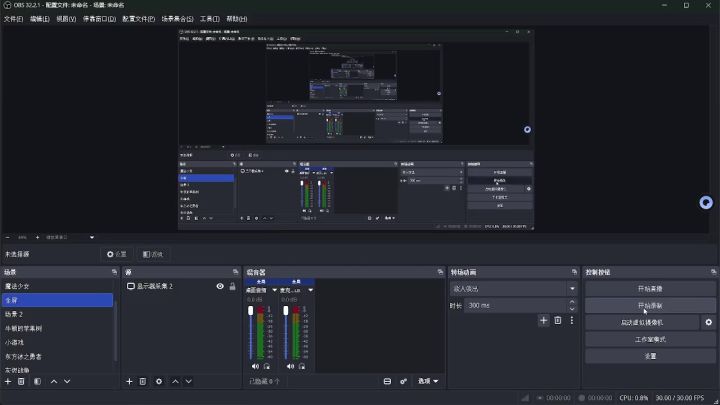Toggle monitoring headphone icon for microphone channel
Image resolution: width=720 pixels, height=405 pixels.
(x=302, y=366)
